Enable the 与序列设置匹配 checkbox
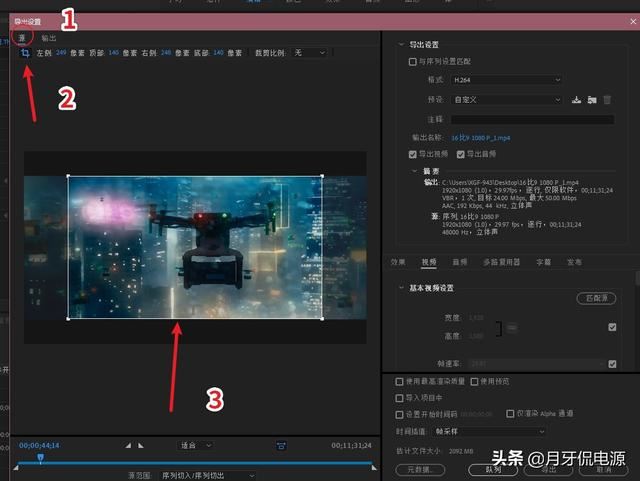The image size is (640, 481). click(x=412, y=62)
